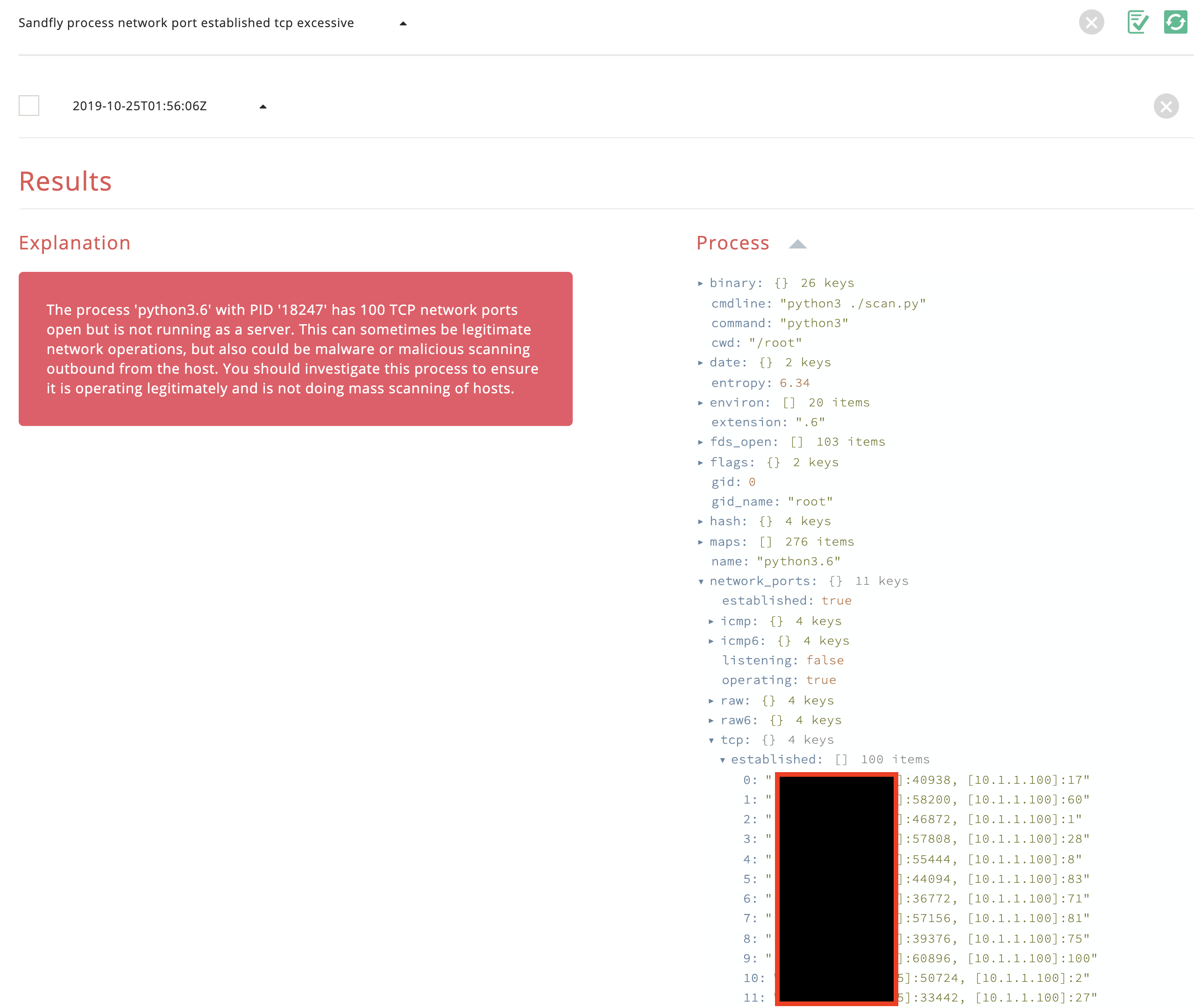This screenshot has height=1008, width=1194.
Task: Click the extension ".6" entry
Action: tap(768, 422)
